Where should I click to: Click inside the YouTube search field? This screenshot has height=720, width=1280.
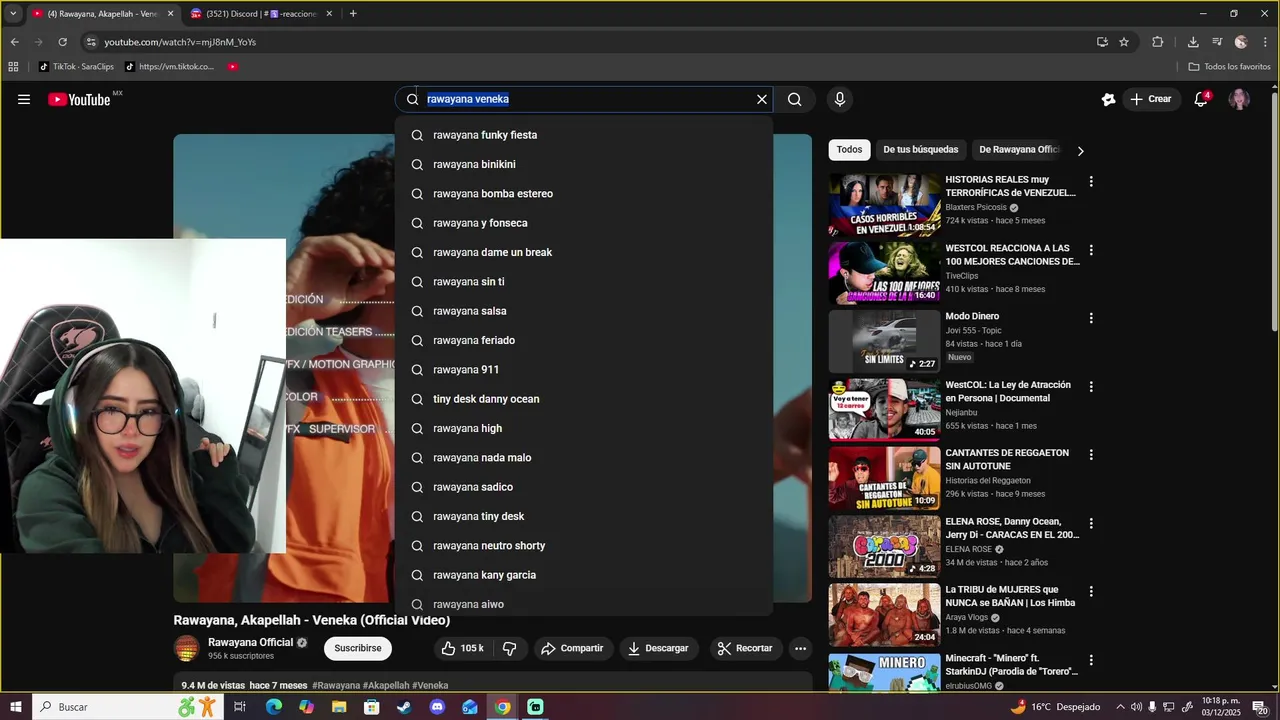point(584,99)
